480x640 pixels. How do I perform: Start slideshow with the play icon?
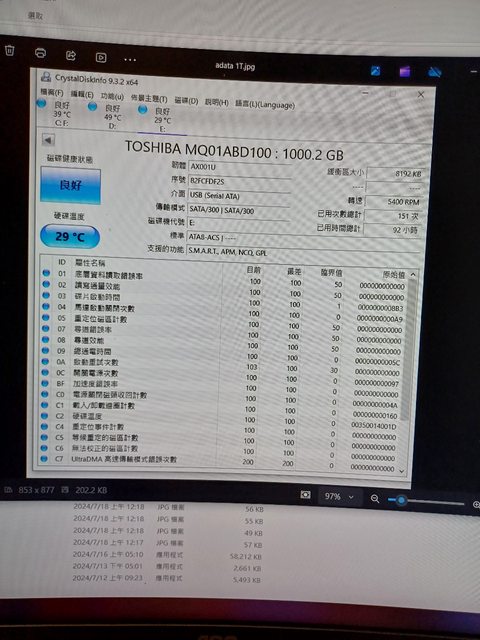101,58
